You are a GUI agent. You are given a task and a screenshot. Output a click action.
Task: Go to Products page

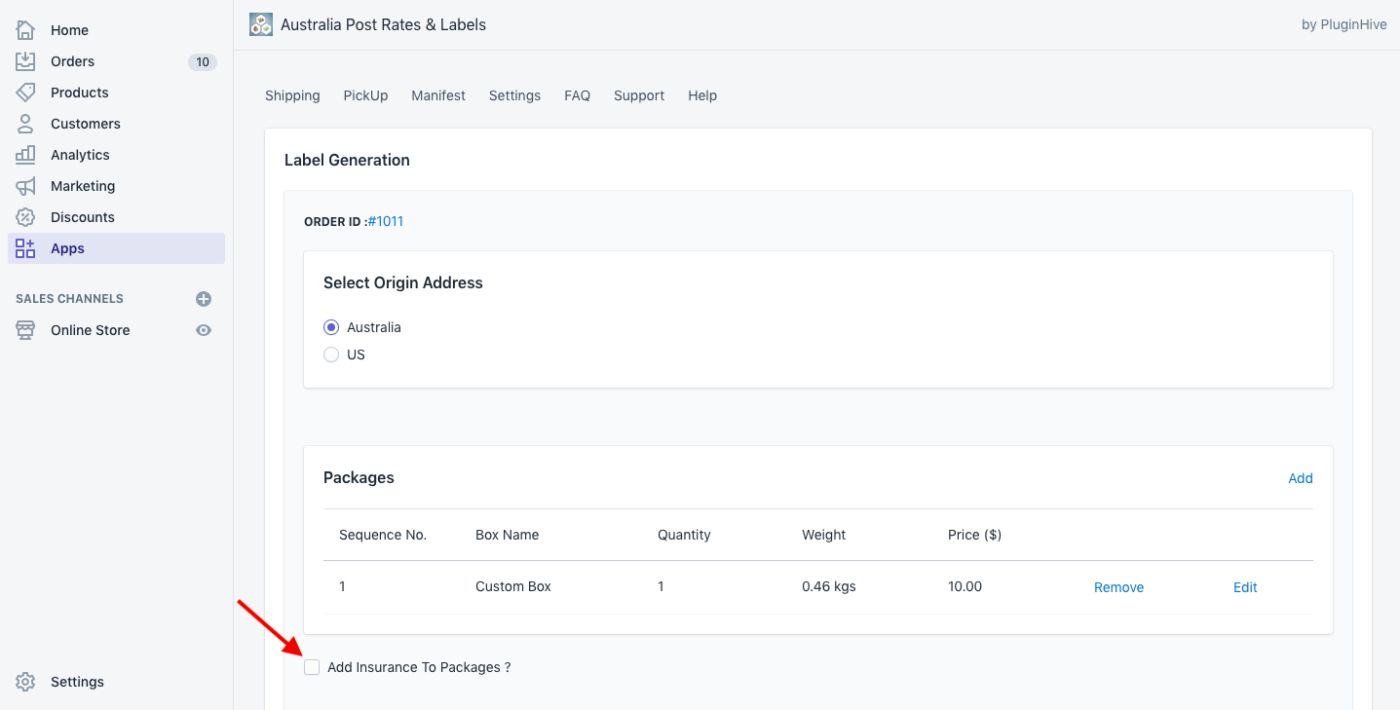tap(80, 92)
